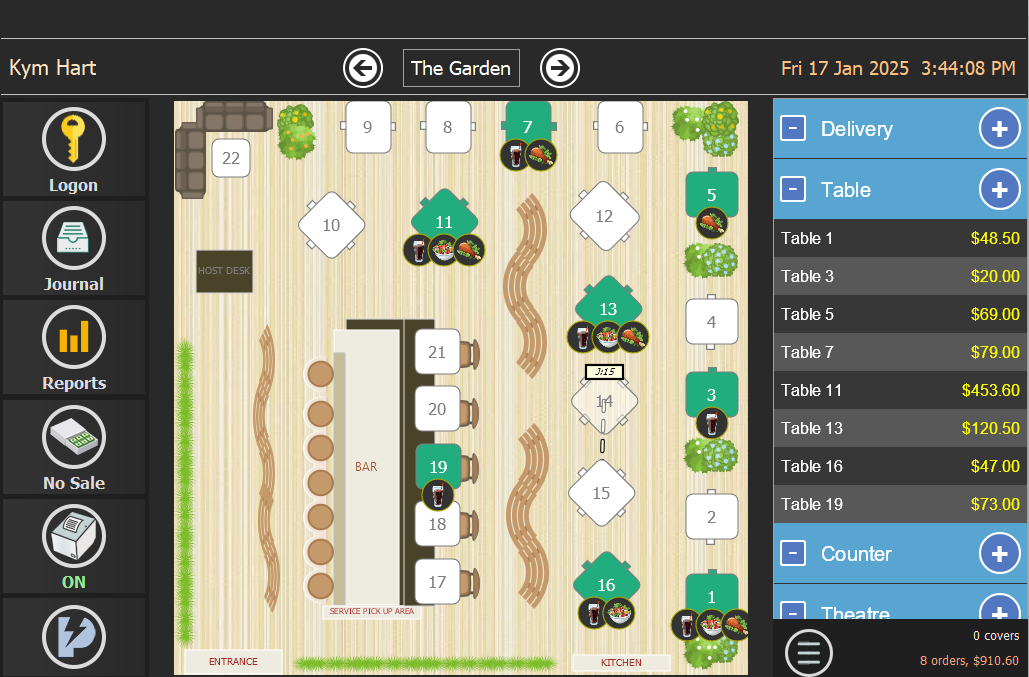
Task: Select the lightning bolt P icon in sidebar
Action: (x=74, y=637)
